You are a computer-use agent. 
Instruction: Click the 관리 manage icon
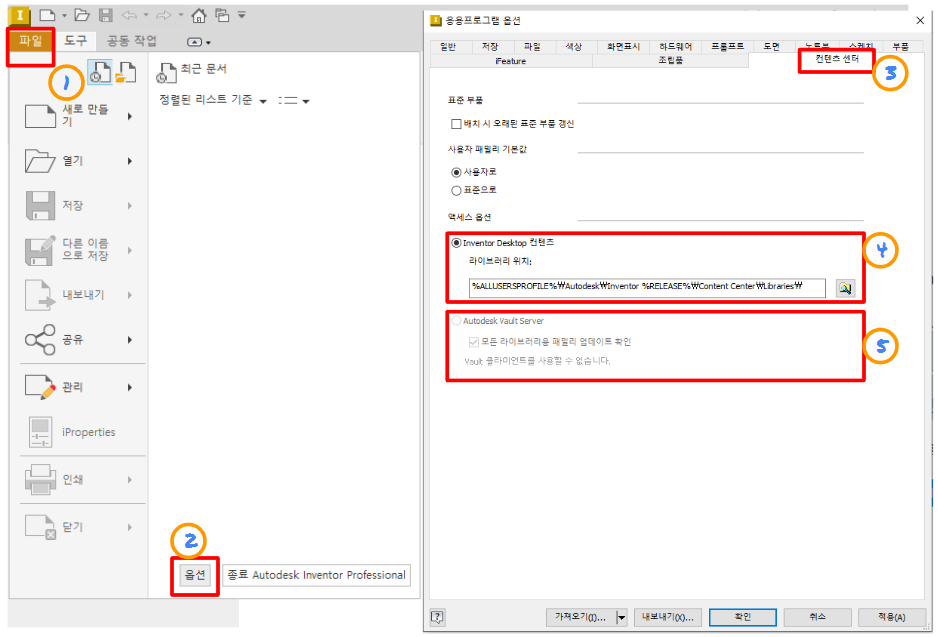point(40,387)
